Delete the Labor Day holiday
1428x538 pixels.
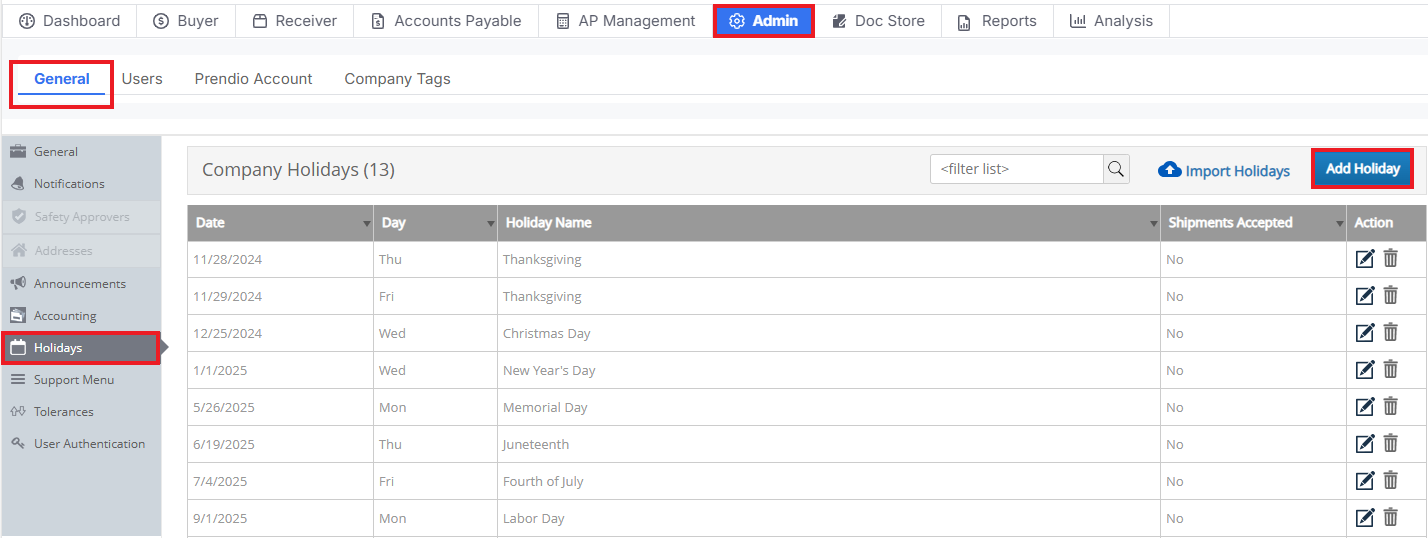1390,517
